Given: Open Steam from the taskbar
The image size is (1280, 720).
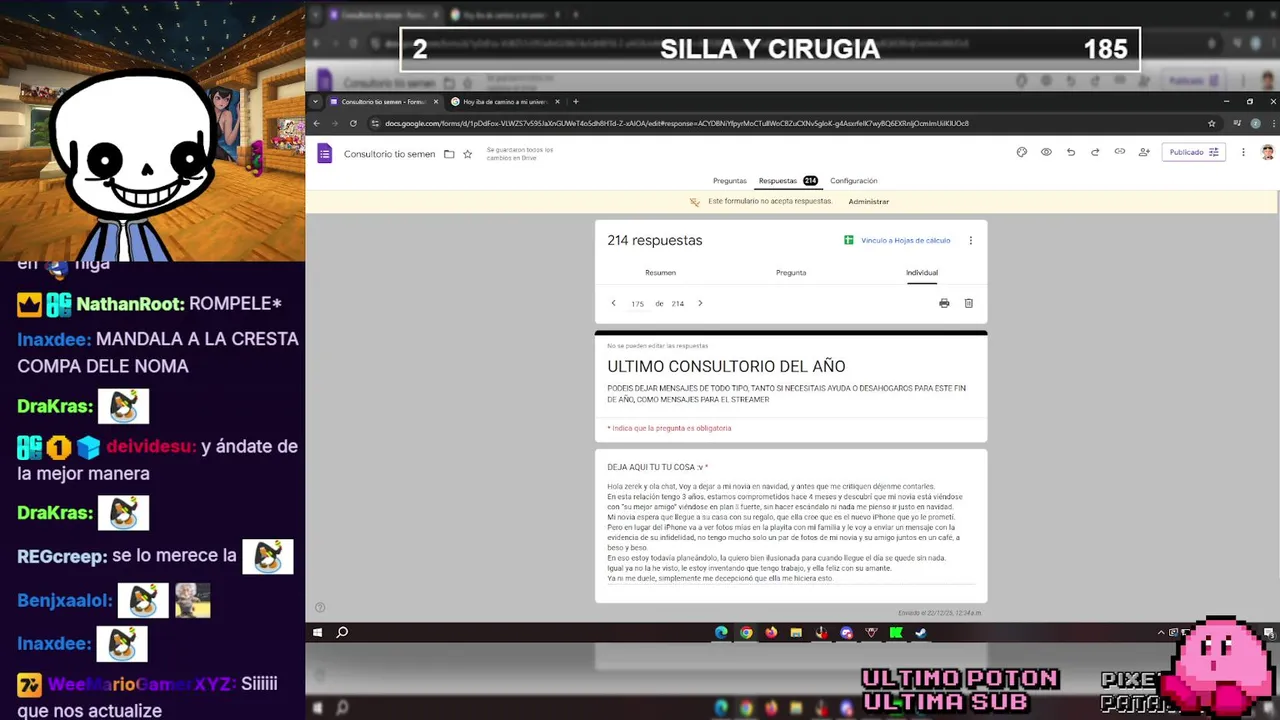Looking at the screenshot, I should pyautogui.click(x=921, y=632).
